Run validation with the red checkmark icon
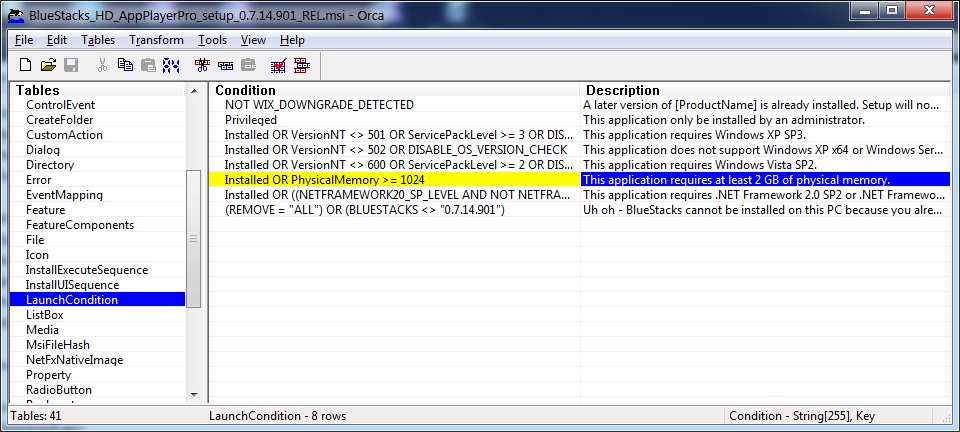This screenshot has width=960, height=432. click(x=279, y=65)
